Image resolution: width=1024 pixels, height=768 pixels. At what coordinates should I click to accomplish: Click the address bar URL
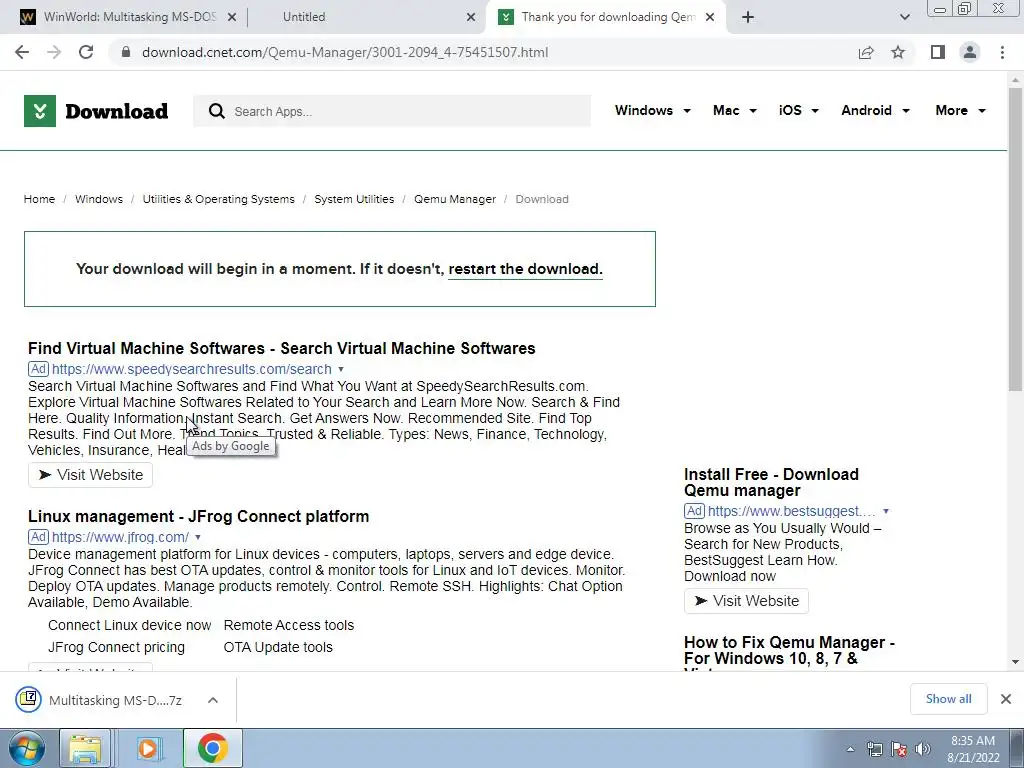pos(345,52)
